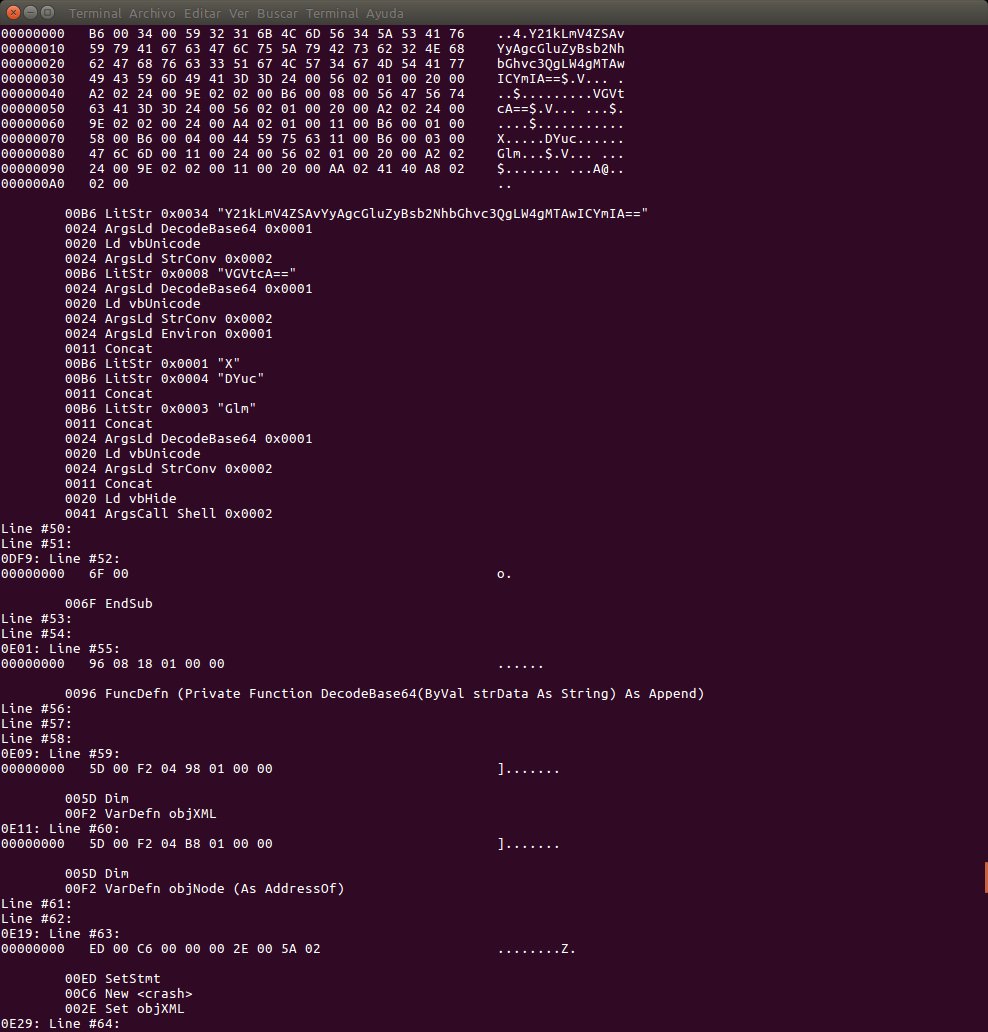Click the LitStr 0x0004 "DYuc" line

pyautogui.click(x=165, y=378)
